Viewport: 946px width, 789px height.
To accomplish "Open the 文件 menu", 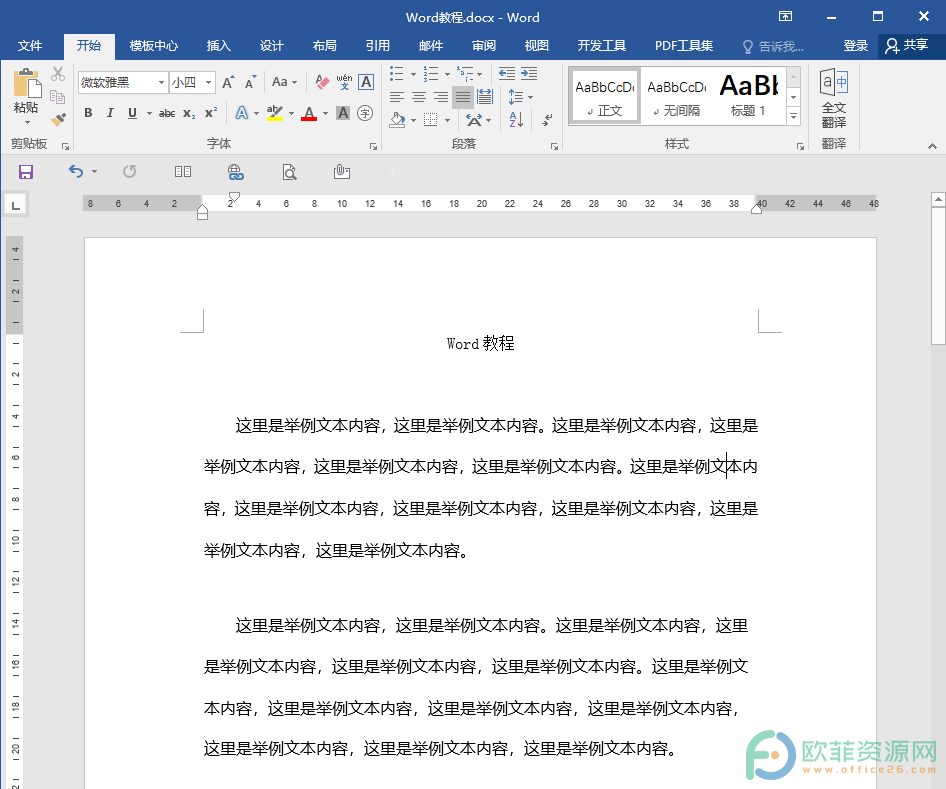I will (30, 46).
